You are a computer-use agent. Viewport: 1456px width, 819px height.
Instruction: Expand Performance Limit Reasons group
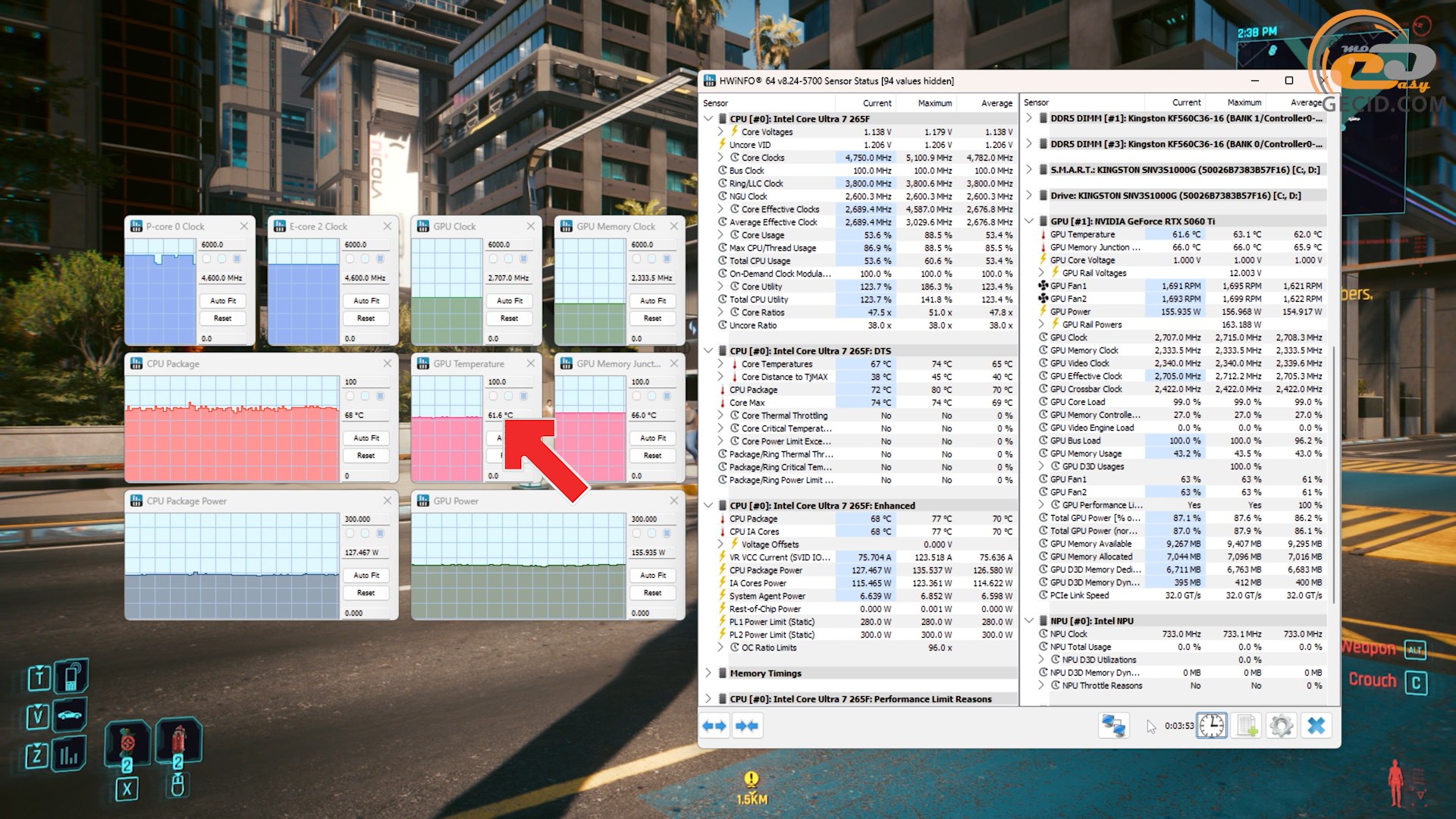(708, 699)
